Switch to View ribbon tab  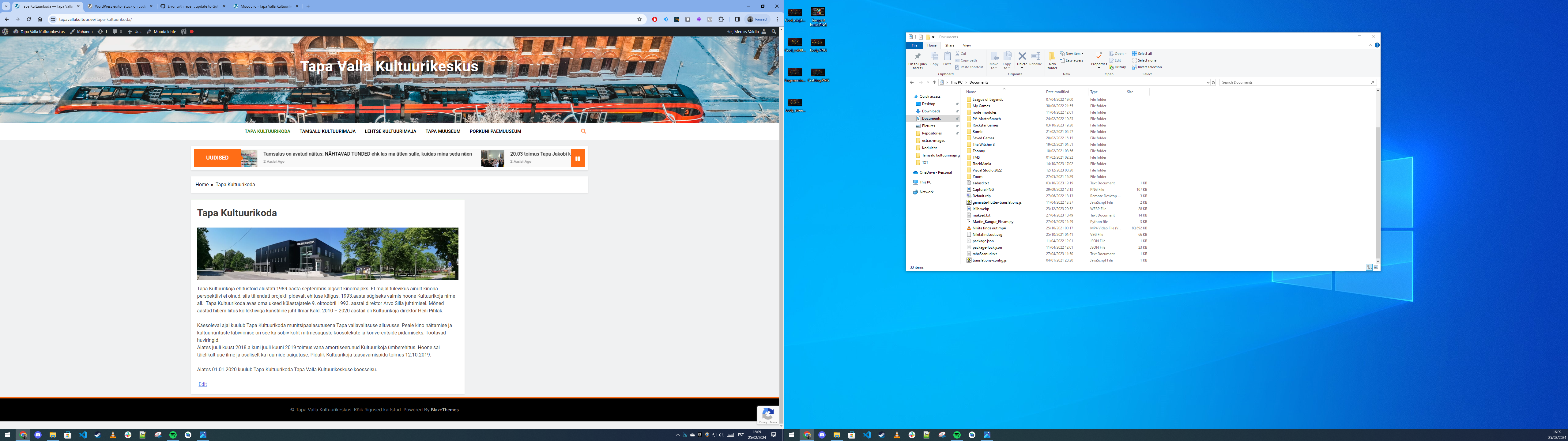967,45
